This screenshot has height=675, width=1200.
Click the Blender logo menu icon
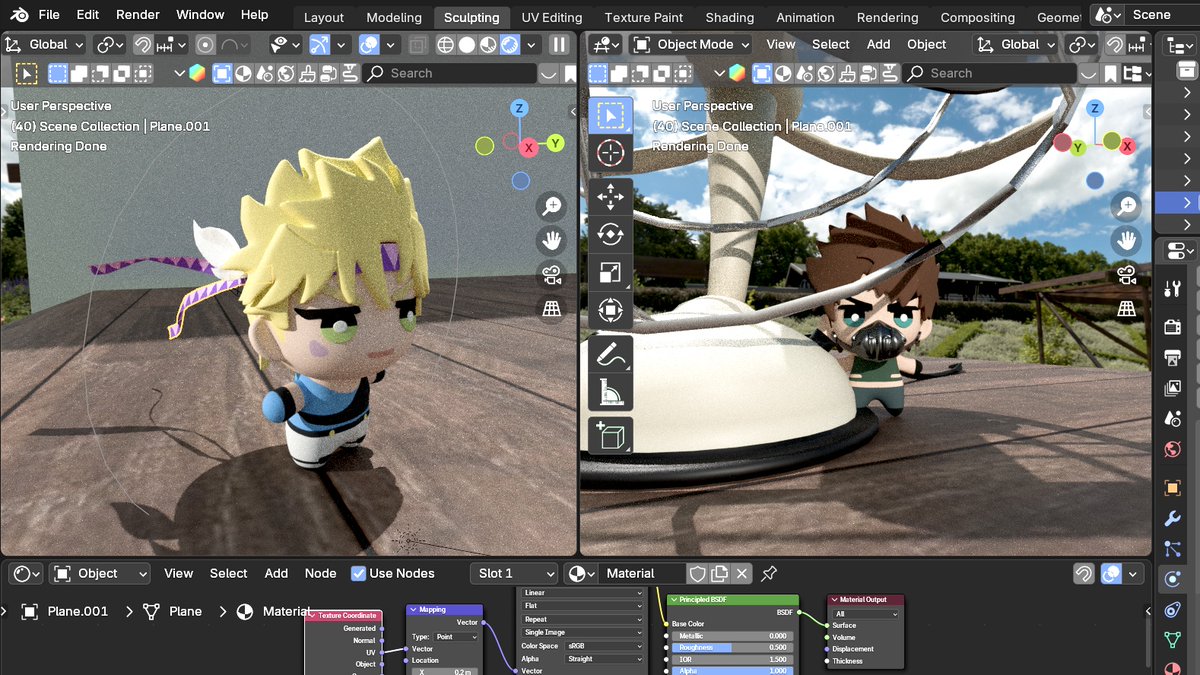tap(19, 15)
